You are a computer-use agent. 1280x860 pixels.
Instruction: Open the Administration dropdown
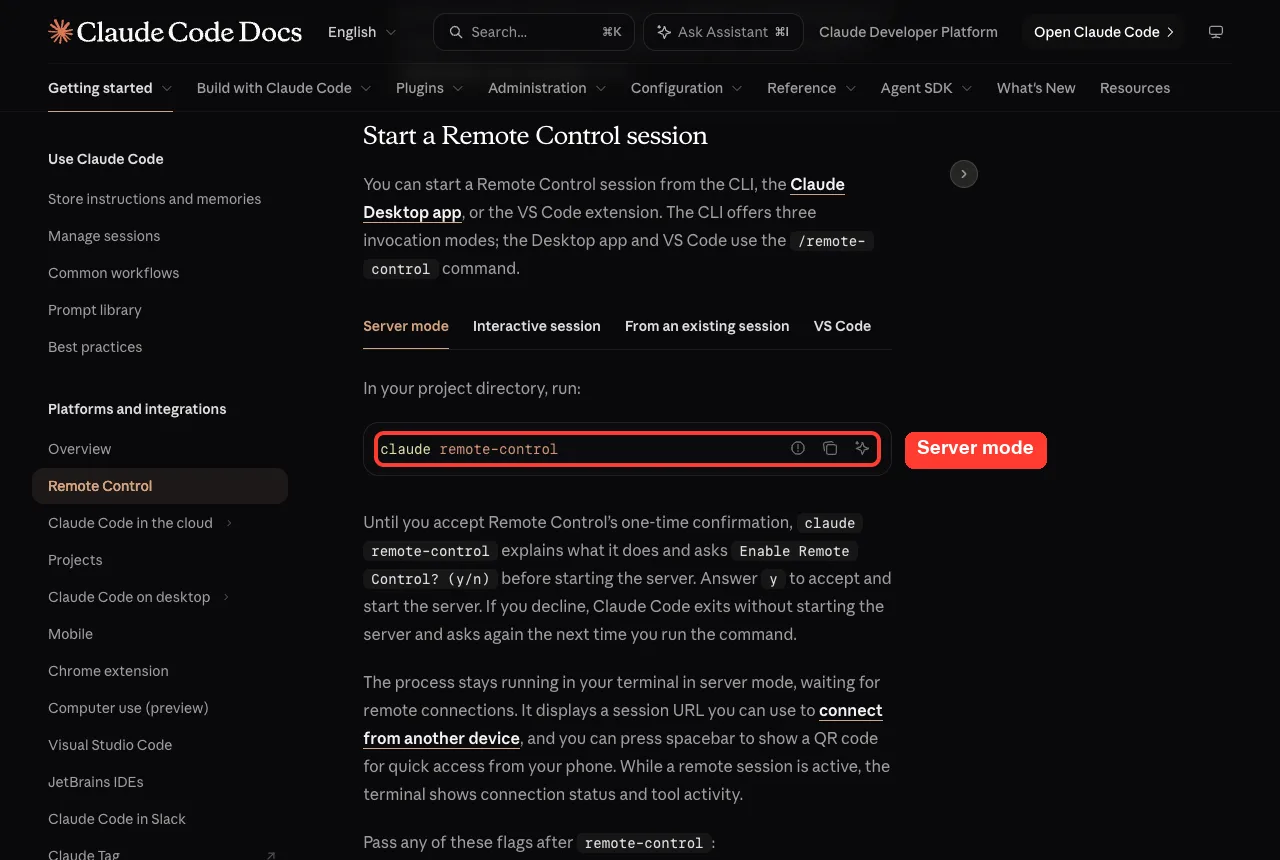click(x=547, y=88)
